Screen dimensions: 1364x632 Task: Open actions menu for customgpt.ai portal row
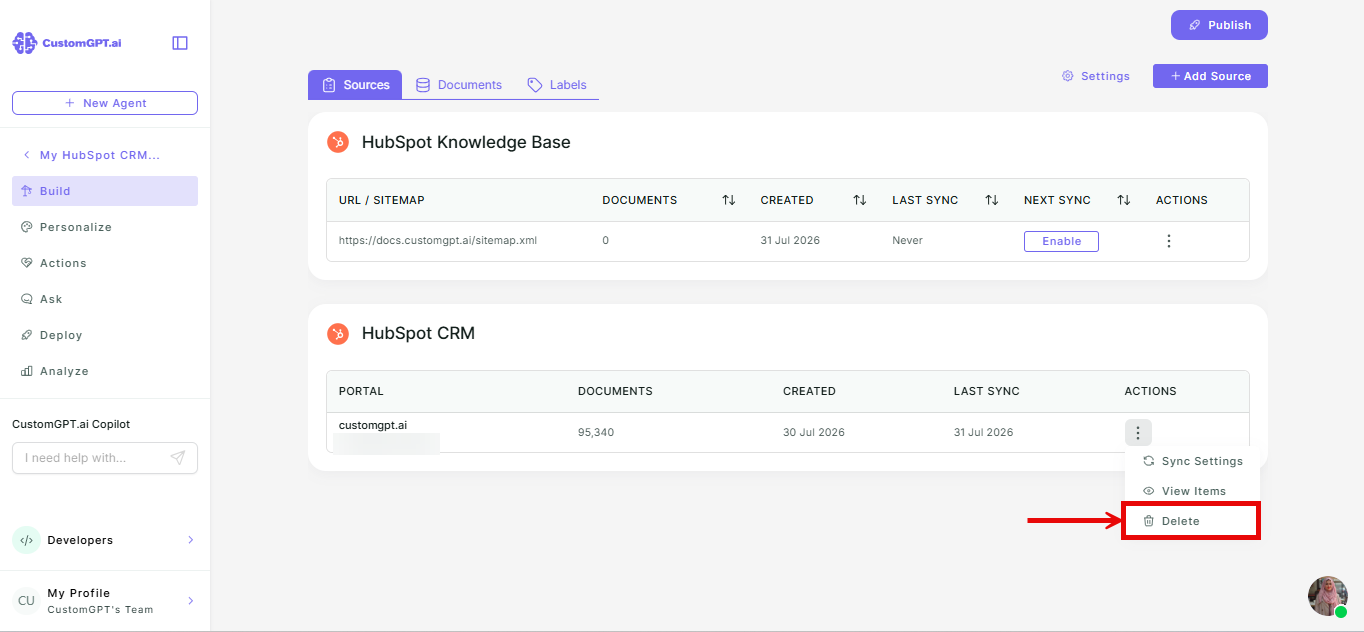[1138, 432]
